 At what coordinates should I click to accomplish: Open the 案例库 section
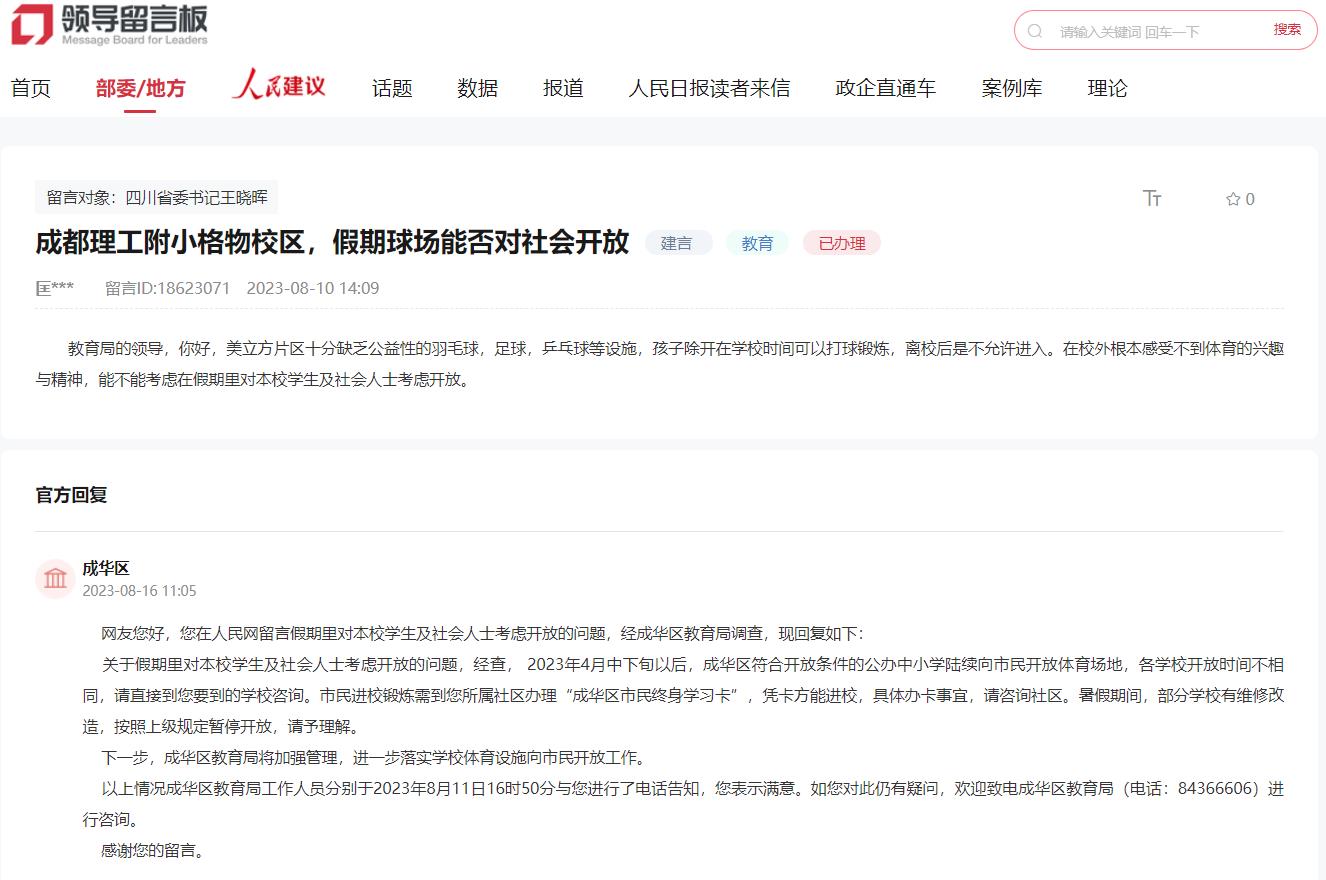pos(1012,88)
